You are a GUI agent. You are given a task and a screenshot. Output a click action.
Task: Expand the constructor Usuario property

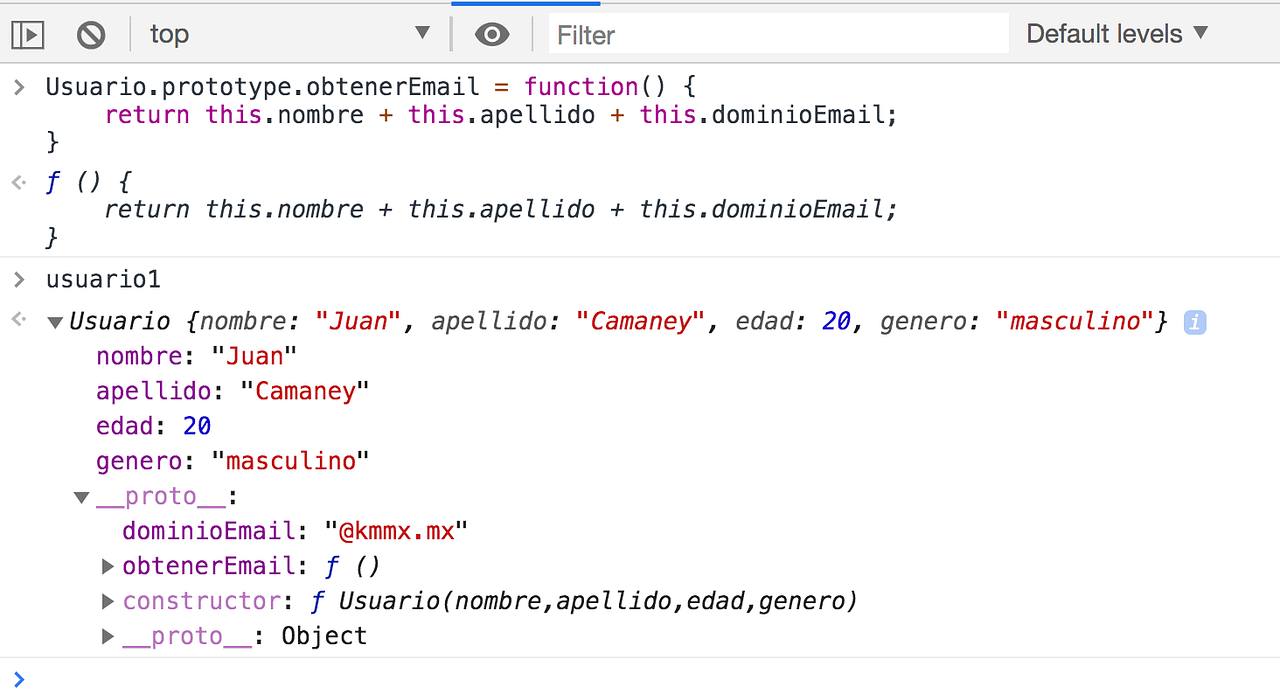(108, 601)
